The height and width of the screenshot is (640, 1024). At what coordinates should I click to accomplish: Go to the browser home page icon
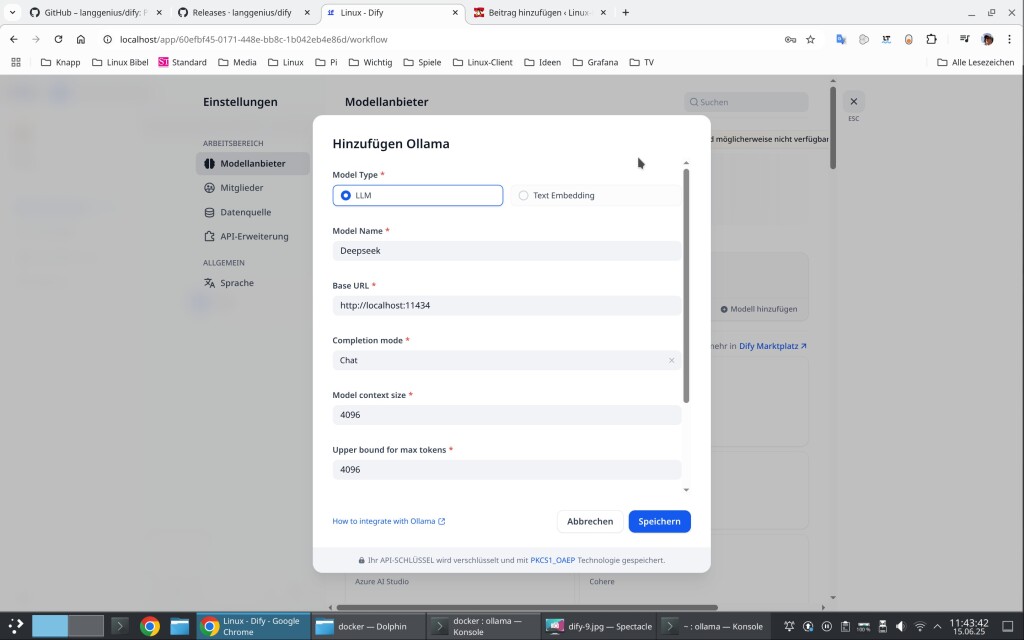80,39
